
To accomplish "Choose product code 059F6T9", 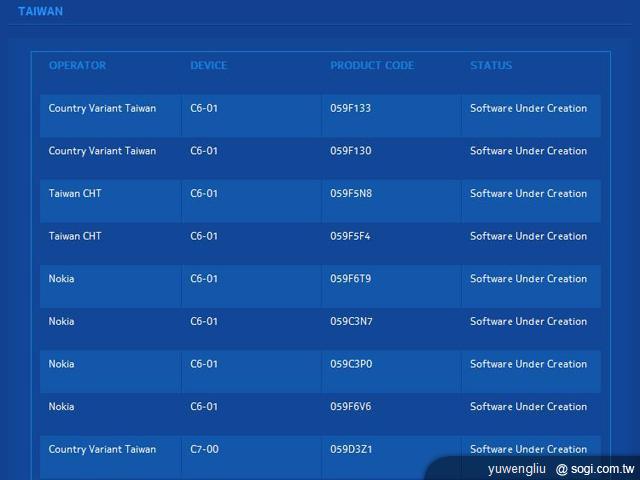I will (x=350, y=279).
